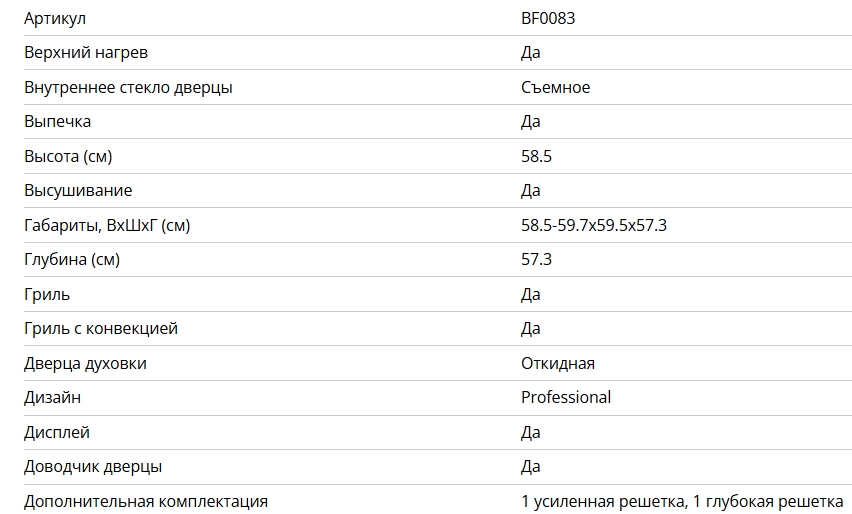The width and height of the screenshot is (852, 514).
Task: Select "Внутреннее стекло дверцы" label
Action: click(x=128, y=87)
